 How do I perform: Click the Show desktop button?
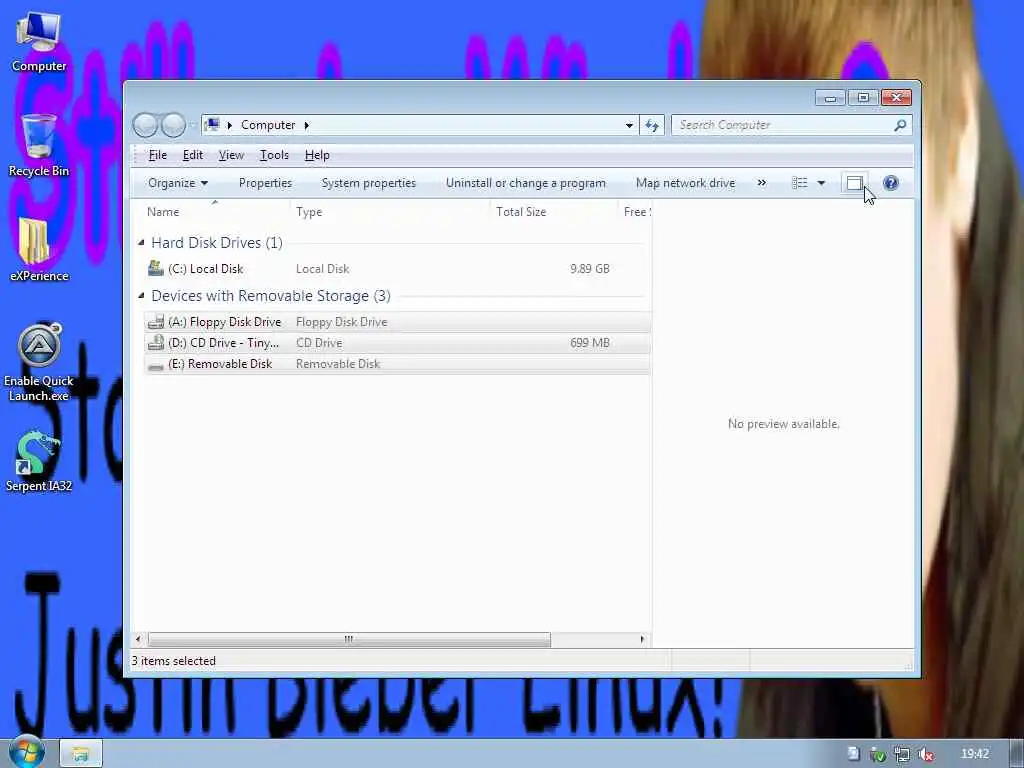pyautogui.click(x=1018, y=754)
